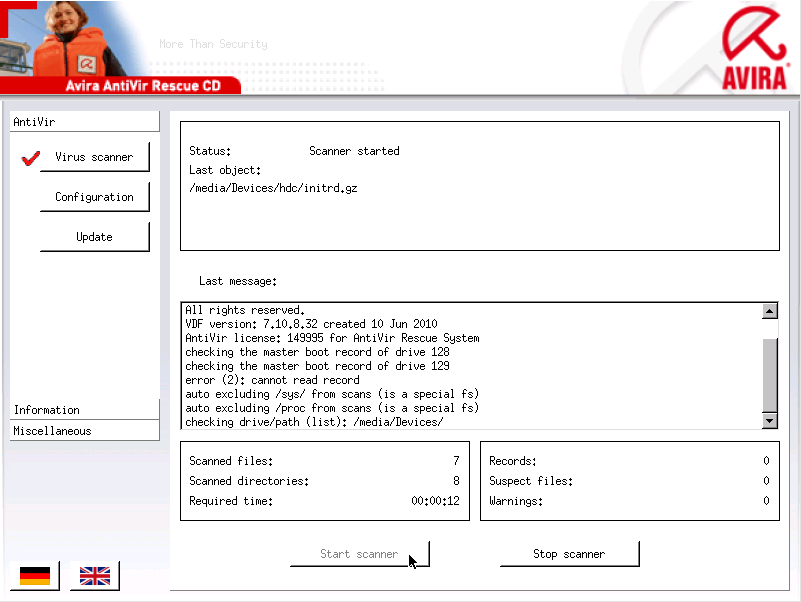Click the Stop scanner button
The height and width of the screenshot is (602, 801).
coord(569,554)
